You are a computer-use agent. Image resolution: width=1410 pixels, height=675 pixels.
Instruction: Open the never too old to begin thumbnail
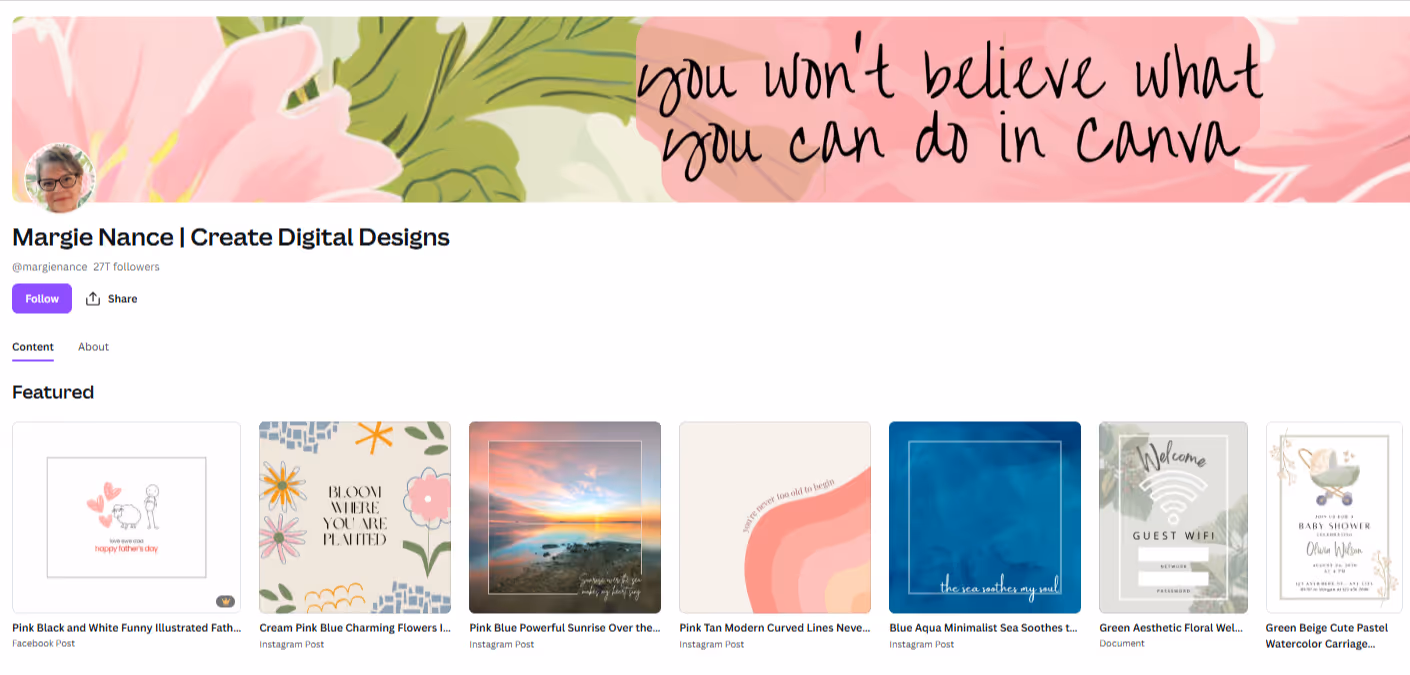coord(775,517)
